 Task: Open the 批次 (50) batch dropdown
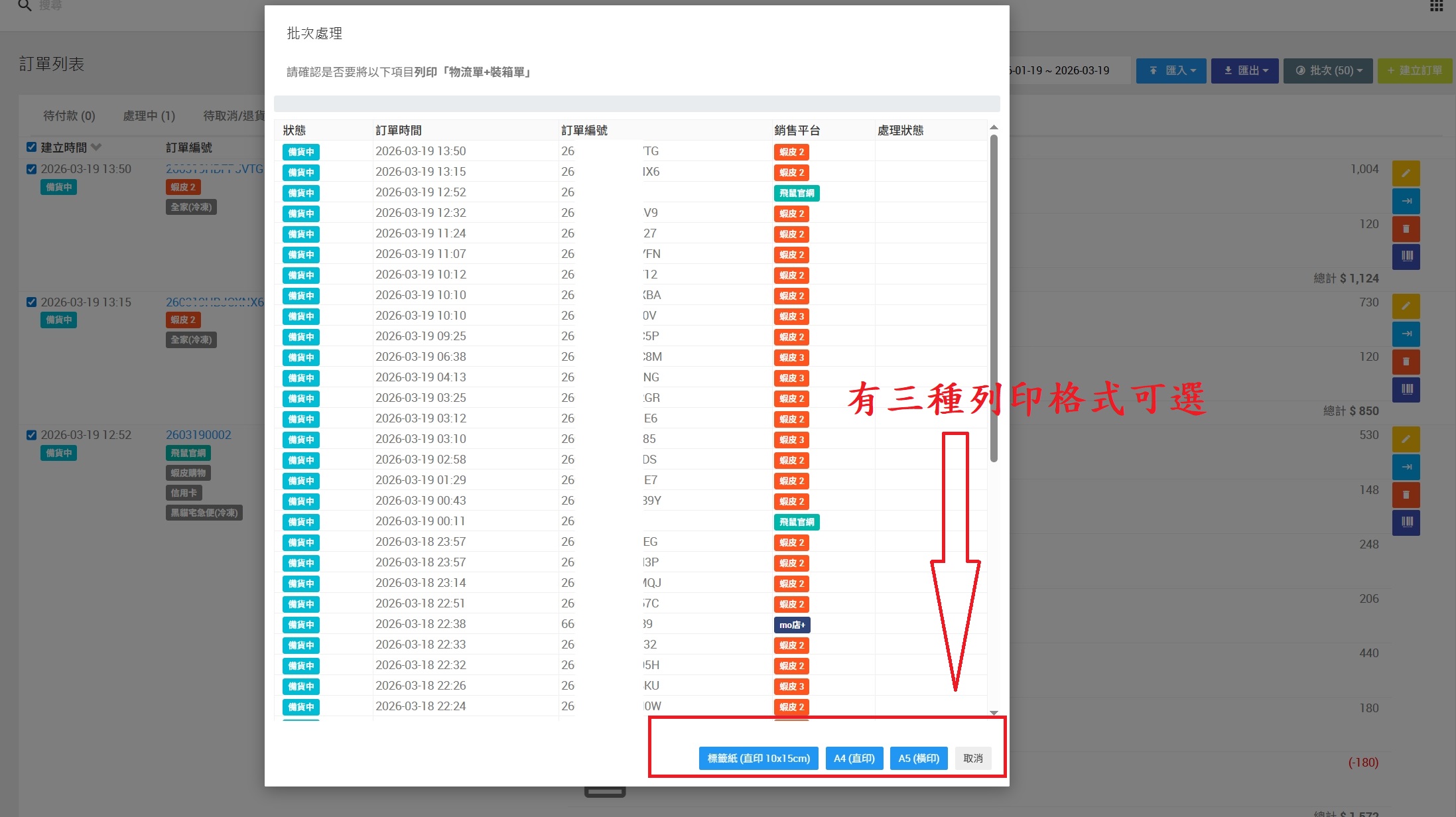pos(1328,71)
